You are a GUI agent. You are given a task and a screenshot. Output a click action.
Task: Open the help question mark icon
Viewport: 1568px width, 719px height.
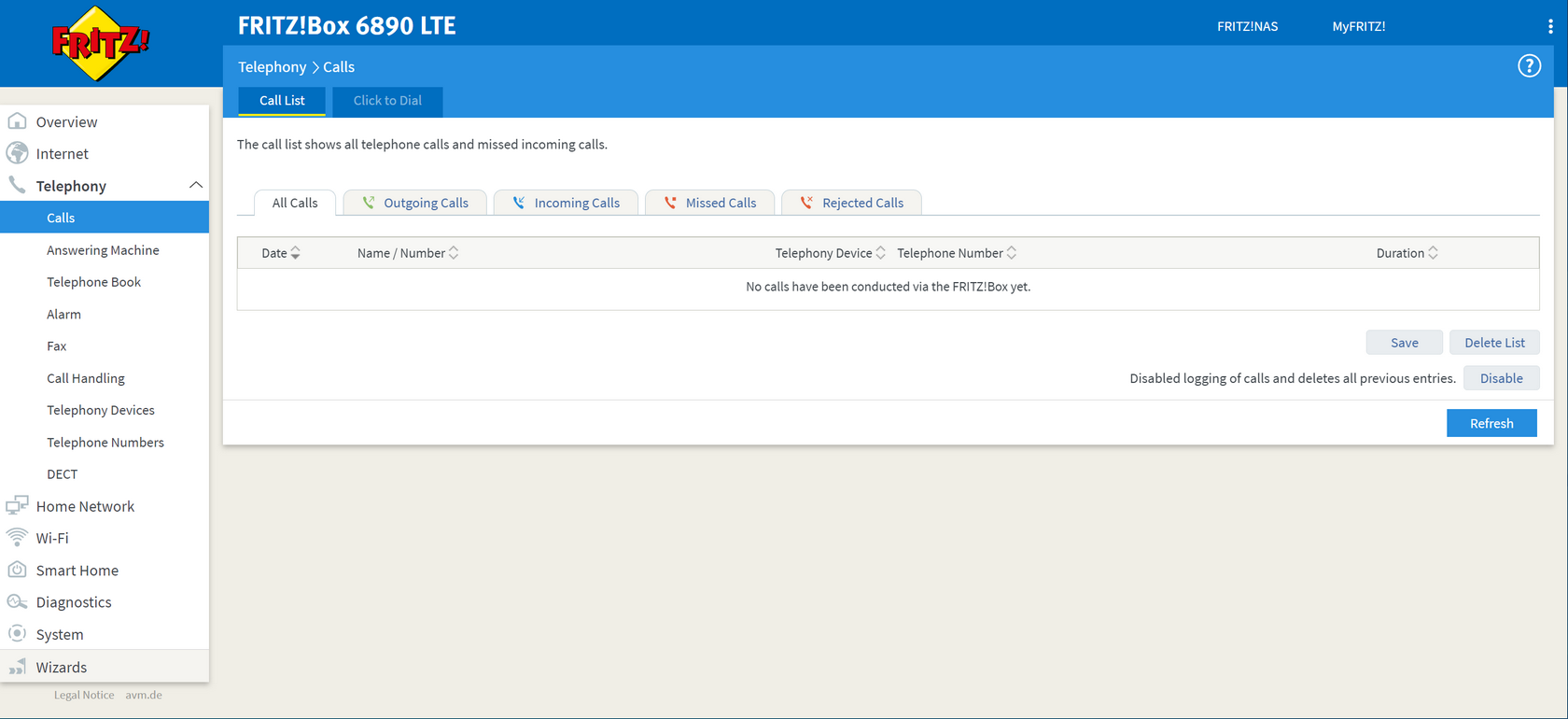(1529, 66)
